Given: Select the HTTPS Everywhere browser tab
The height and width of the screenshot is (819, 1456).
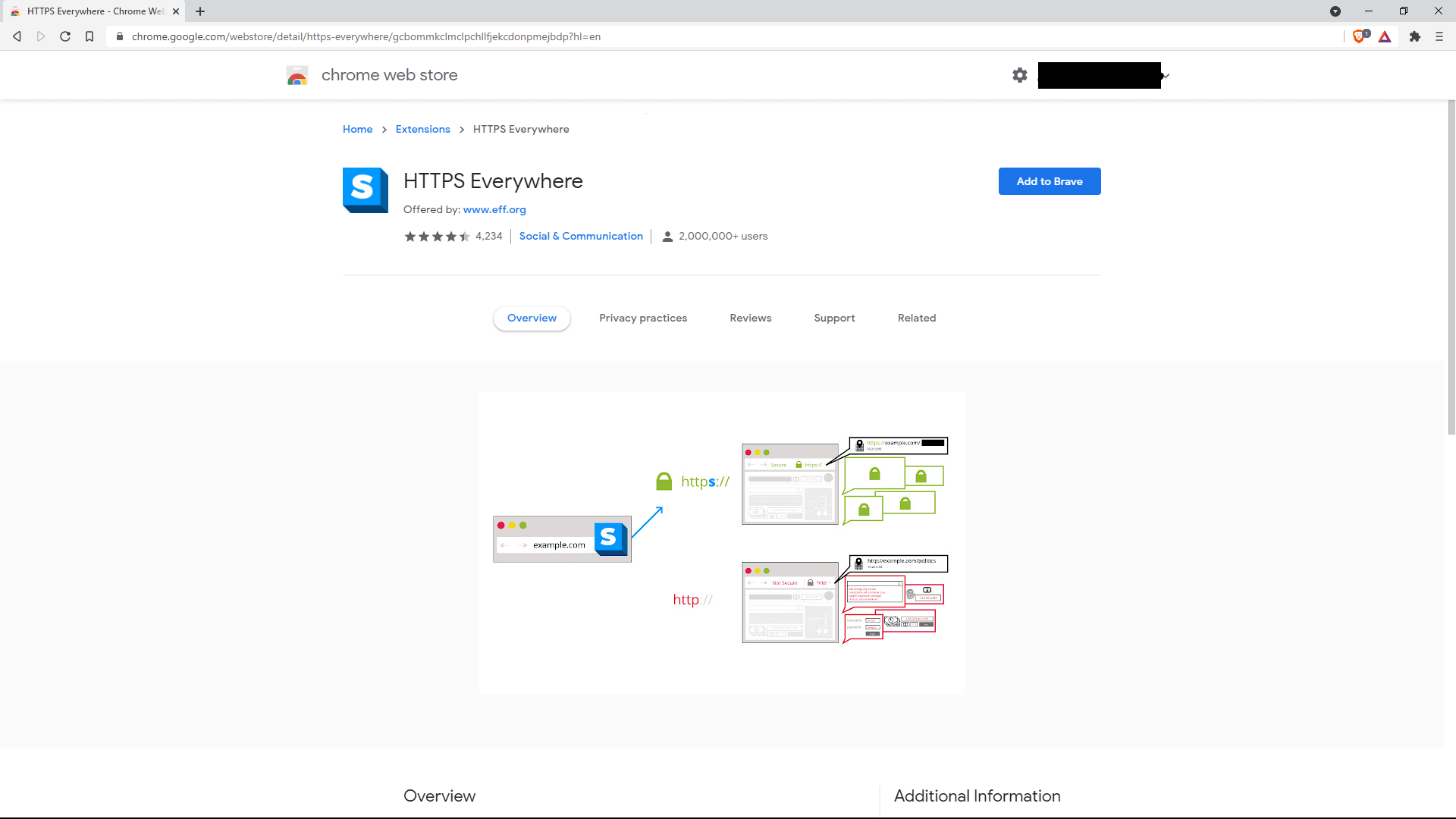Looking at the screenshot, I should [x=93, y=11].
